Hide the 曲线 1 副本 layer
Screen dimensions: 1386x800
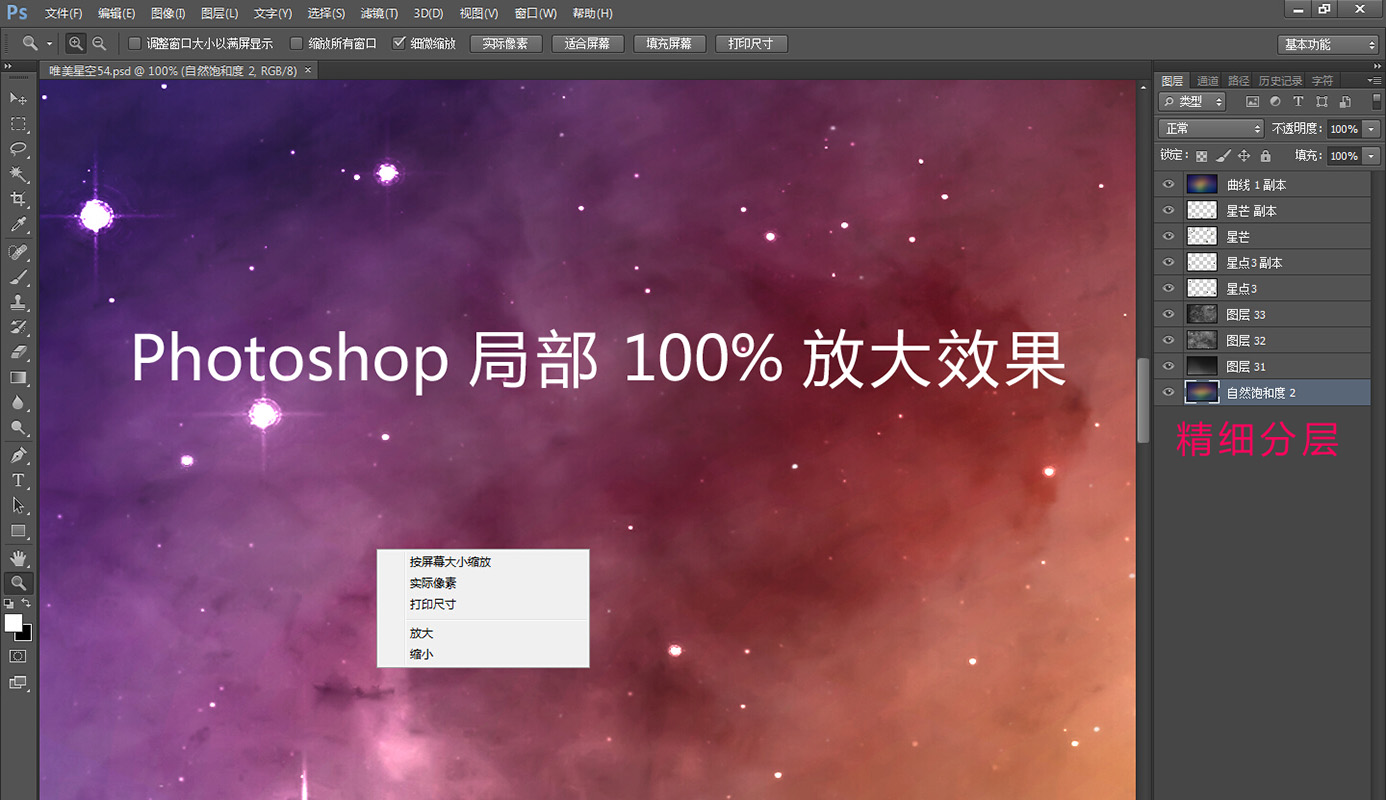(x=1168, y=184)
